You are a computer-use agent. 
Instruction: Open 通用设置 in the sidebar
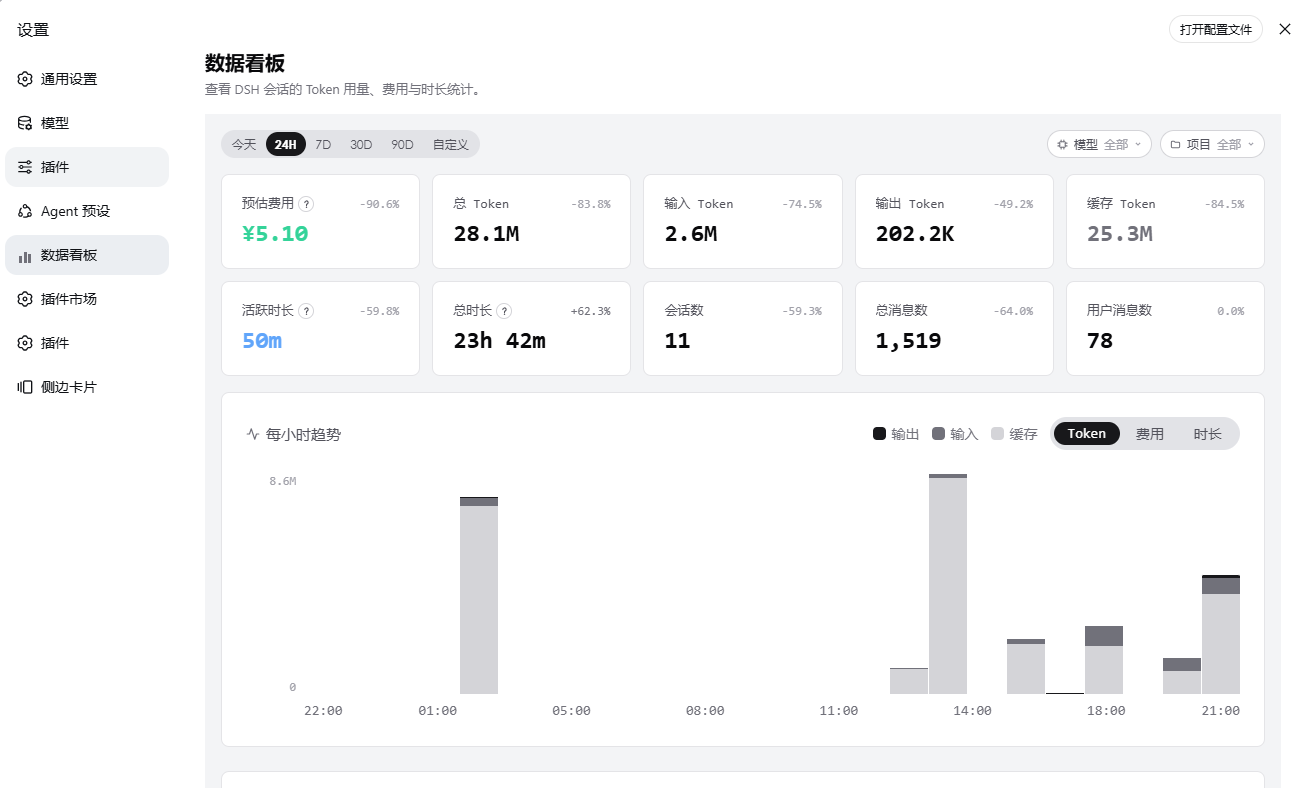(87, 79)
